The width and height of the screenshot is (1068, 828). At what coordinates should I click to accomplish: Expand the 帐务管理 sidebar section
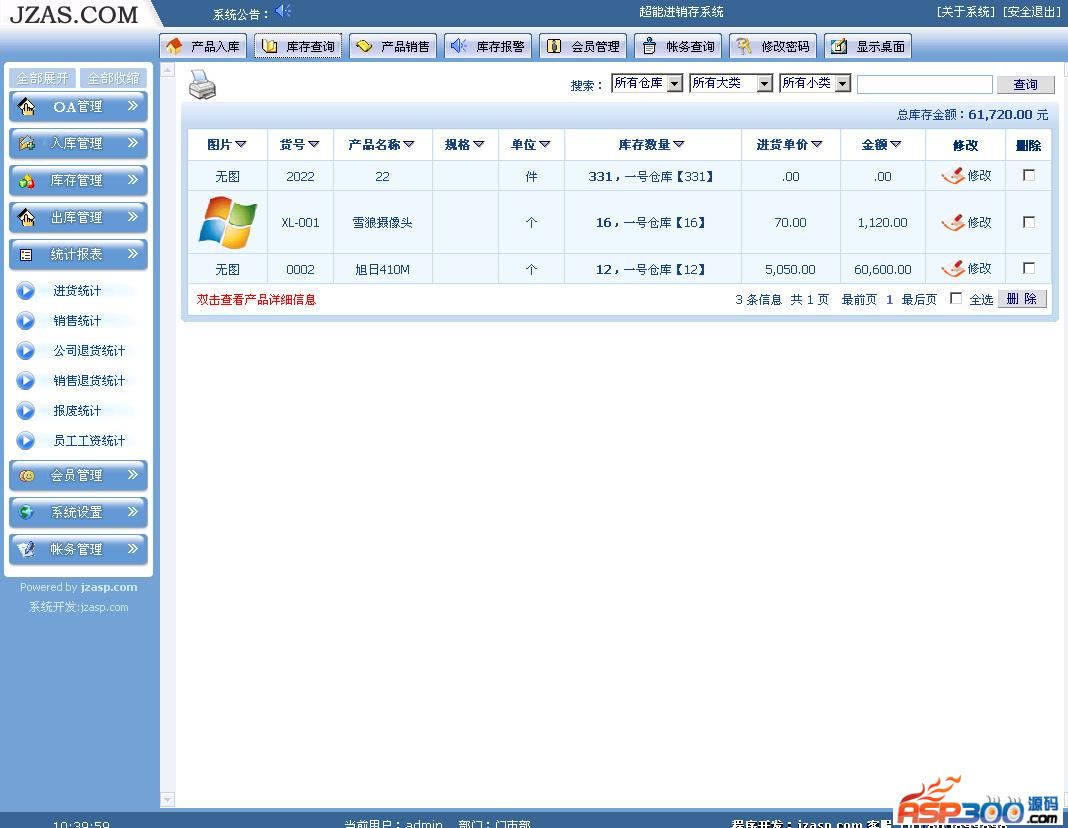(78, 549)
